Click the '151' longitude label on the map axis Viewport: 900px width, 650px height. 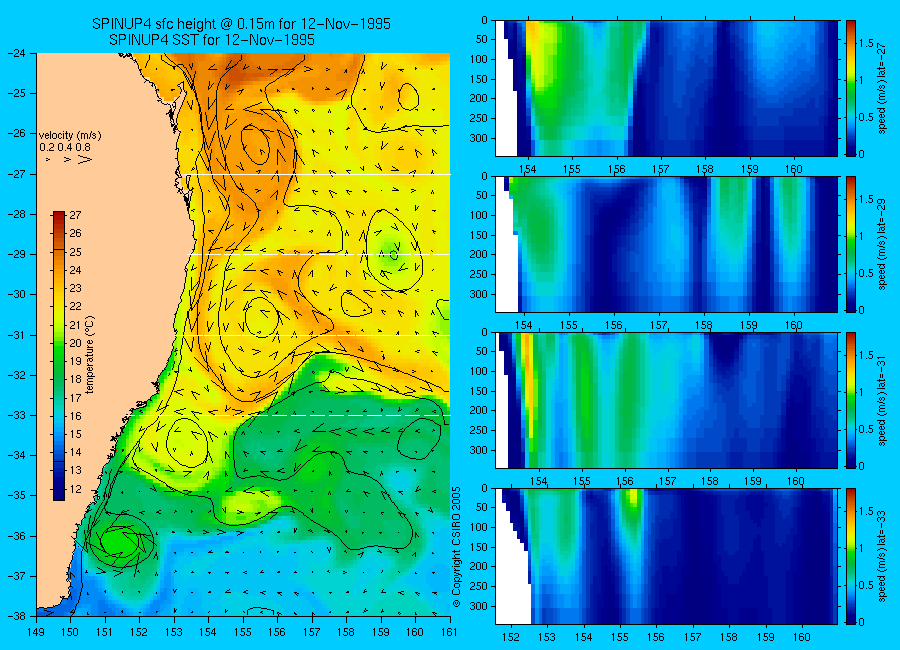tap(105, 632)
